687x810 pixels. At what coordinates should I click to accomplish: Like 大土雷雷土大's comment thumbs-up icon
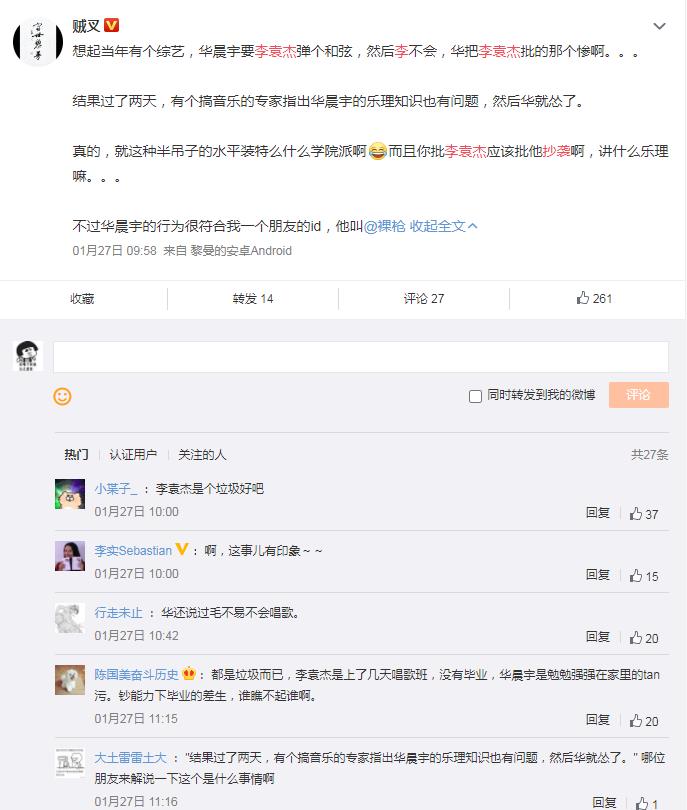641,803
